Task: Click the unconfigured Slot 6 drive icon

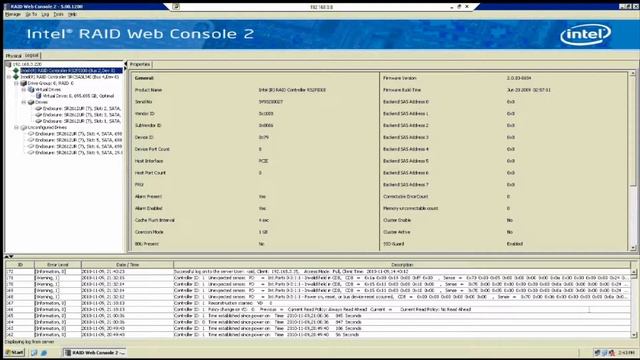Action: click(31, 146)
